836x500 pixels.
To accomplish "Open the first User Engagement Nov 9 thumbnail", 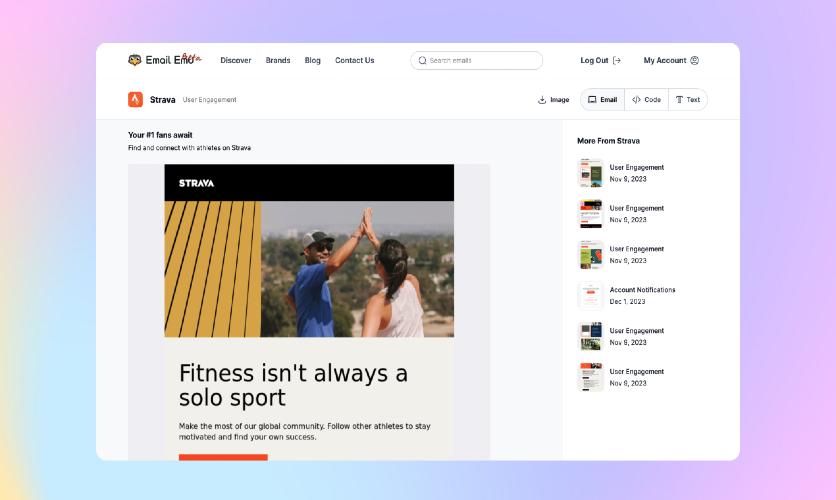I will coord(591,173).
